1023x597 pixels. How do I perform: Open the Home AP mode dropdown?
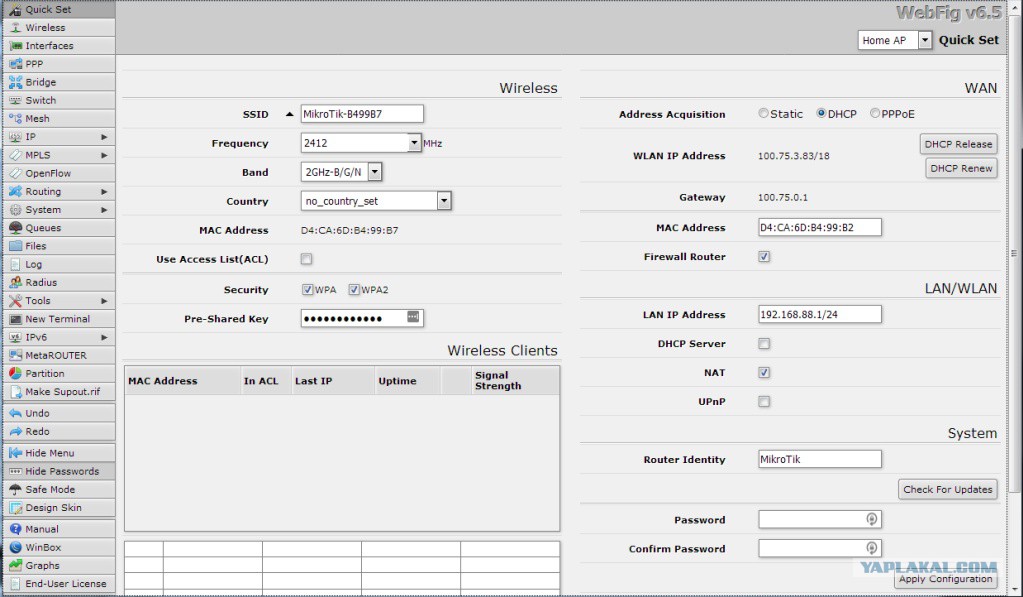924,40
